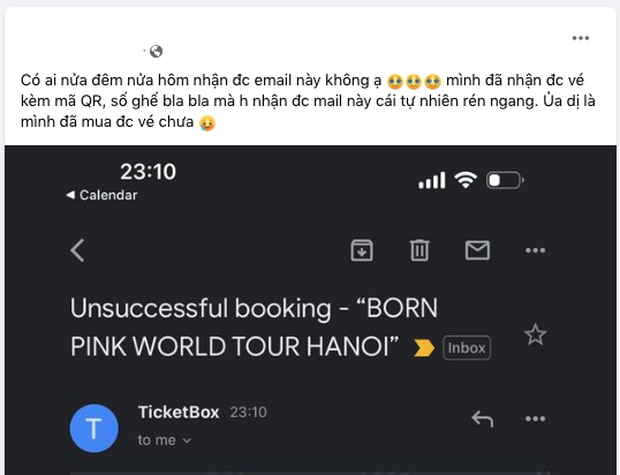620x475 pixels.
Task: Open more options beside the reply arrow
Action: tap(535, 419)
